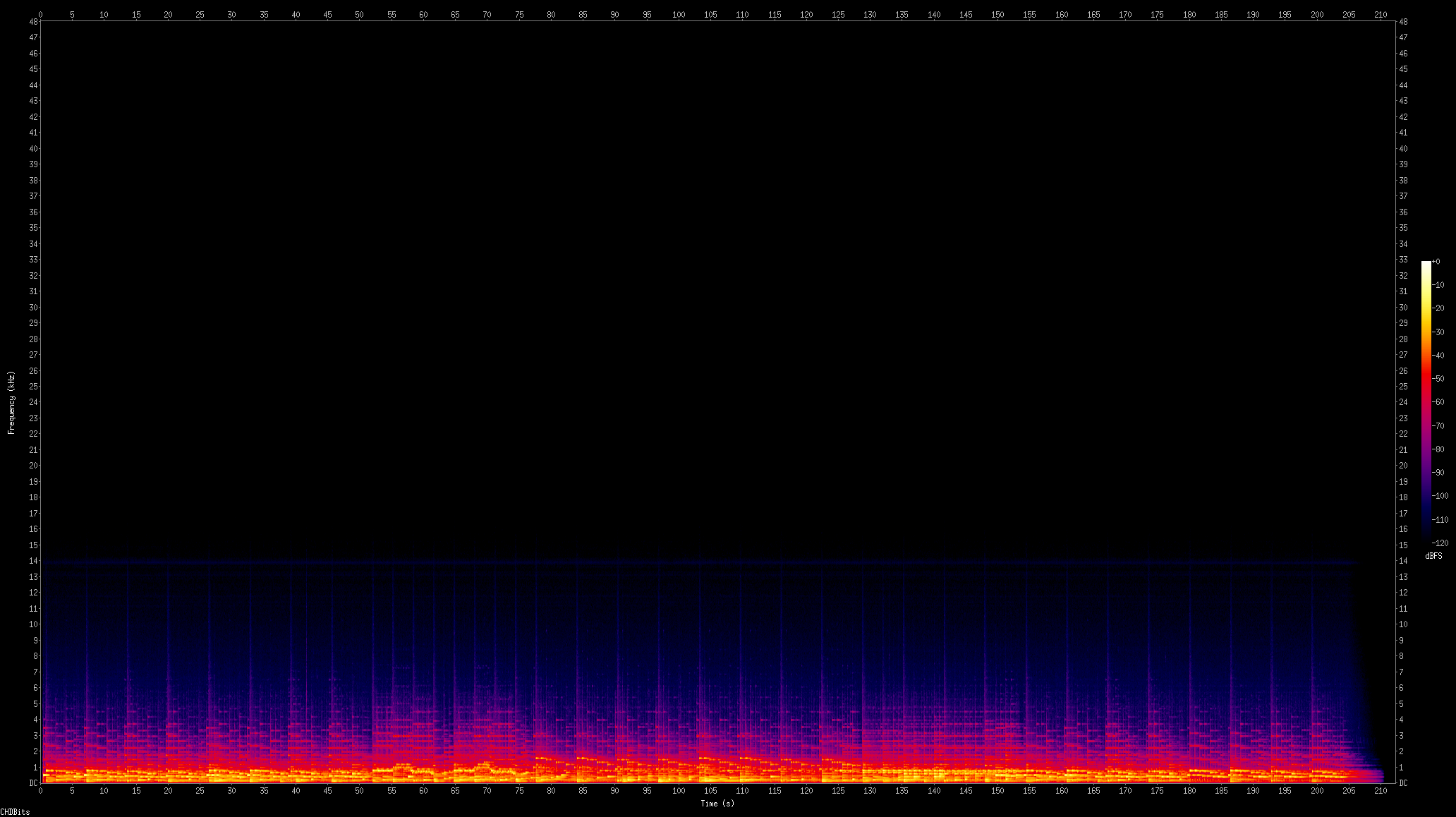The image size is (1456, 817).
Task: Click the 50 s marker on top axis
Action: (359, 14)
